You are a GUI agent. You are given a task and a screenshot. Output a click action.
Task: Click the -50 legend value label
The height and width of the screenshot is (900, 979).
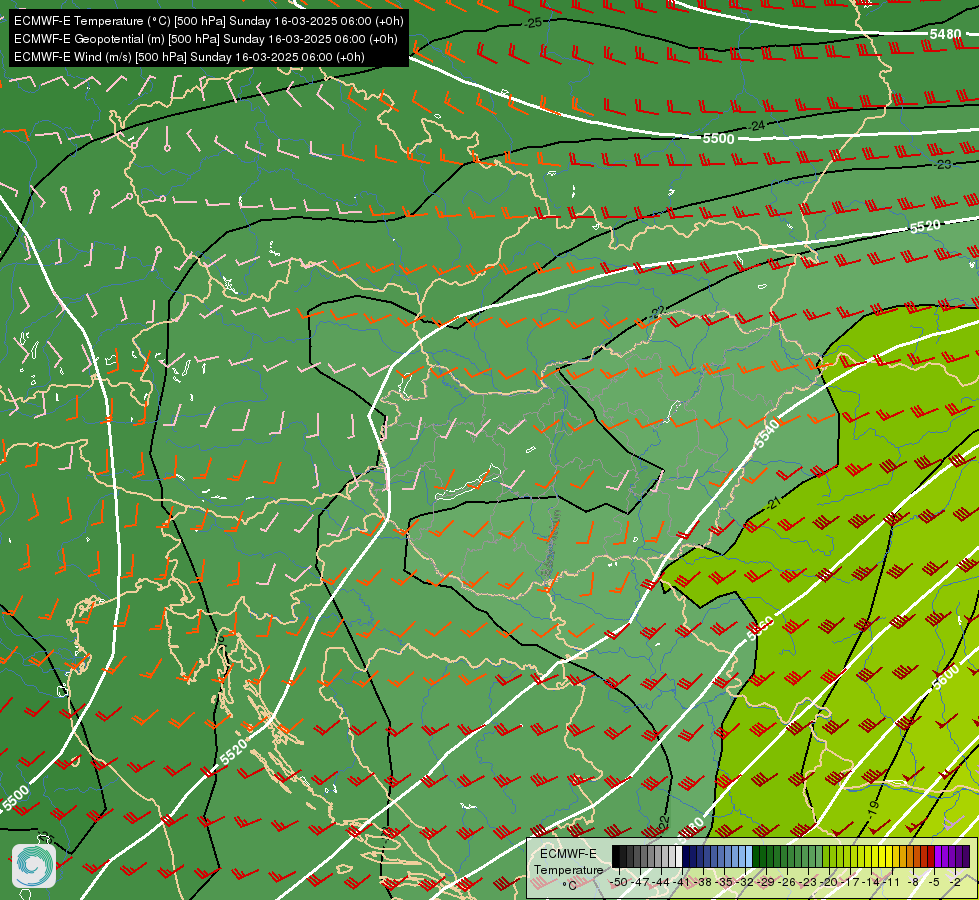coord(619,883)
